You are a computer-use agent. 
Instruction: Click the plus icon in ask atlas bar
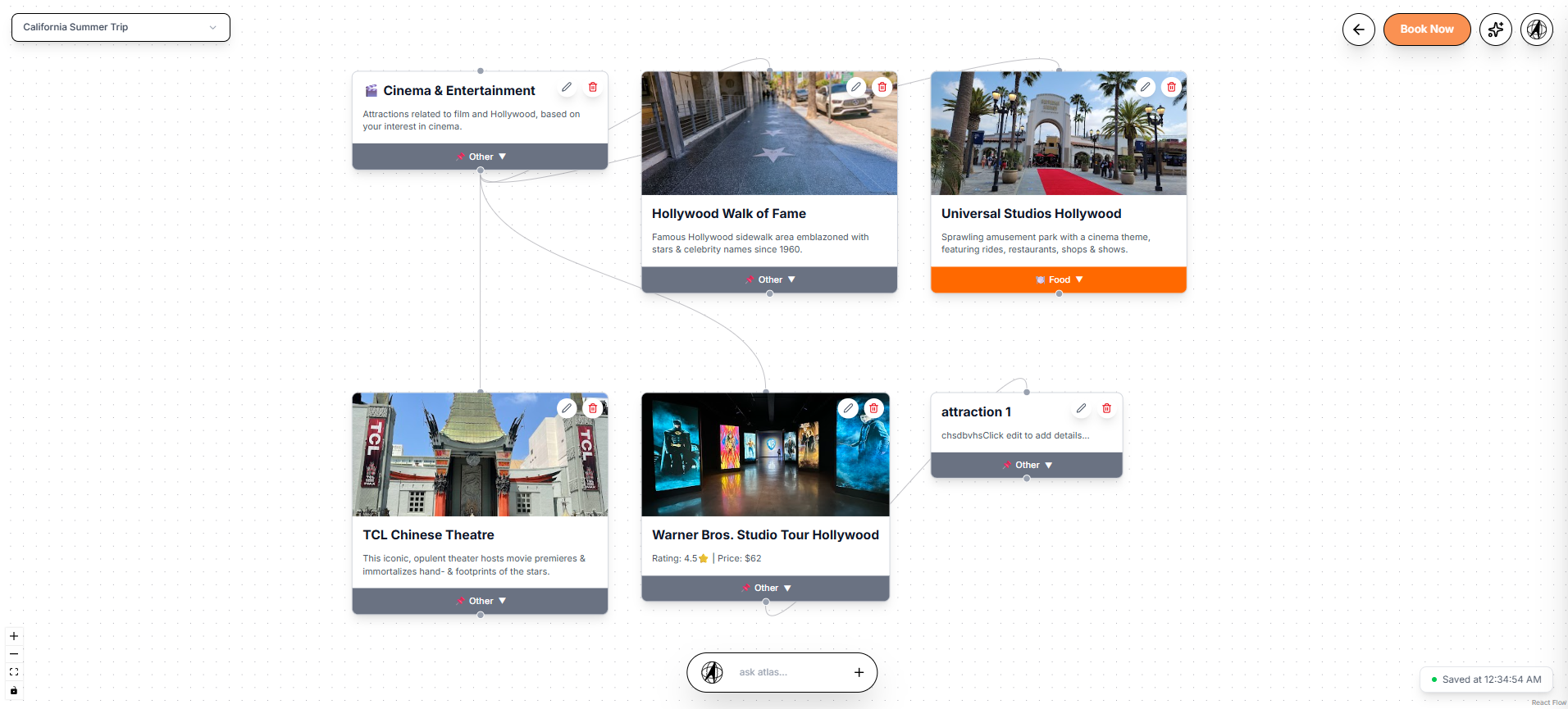point(859,672)
